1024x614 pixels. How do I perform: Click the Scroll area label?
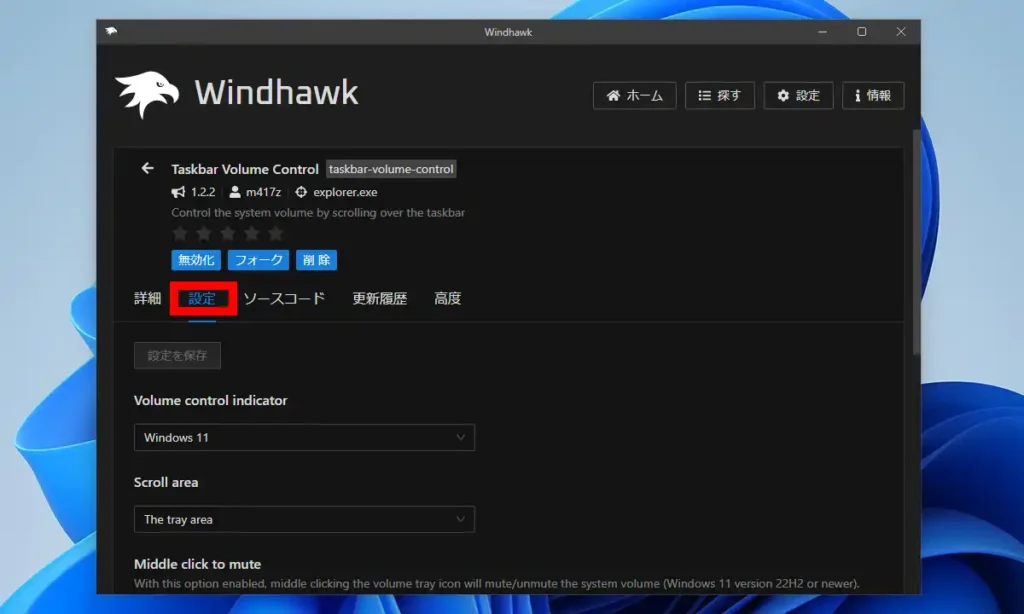[x=166, y=483]
